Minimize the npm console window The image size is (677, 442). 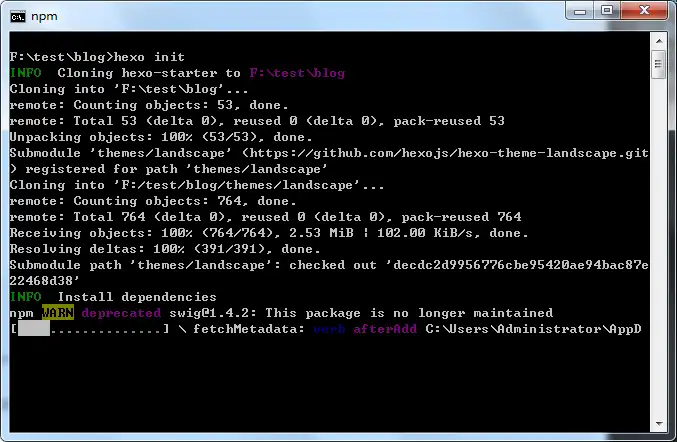click(x=582, y=10)
